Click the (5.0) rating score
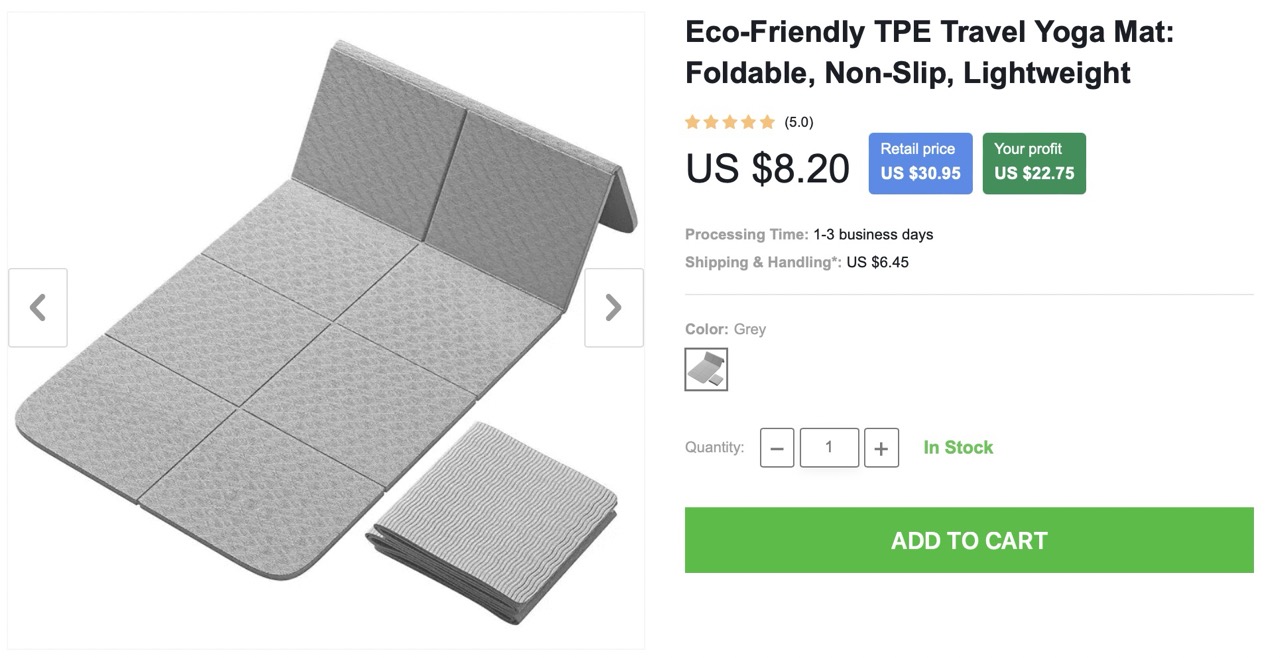 coord(799,122)
